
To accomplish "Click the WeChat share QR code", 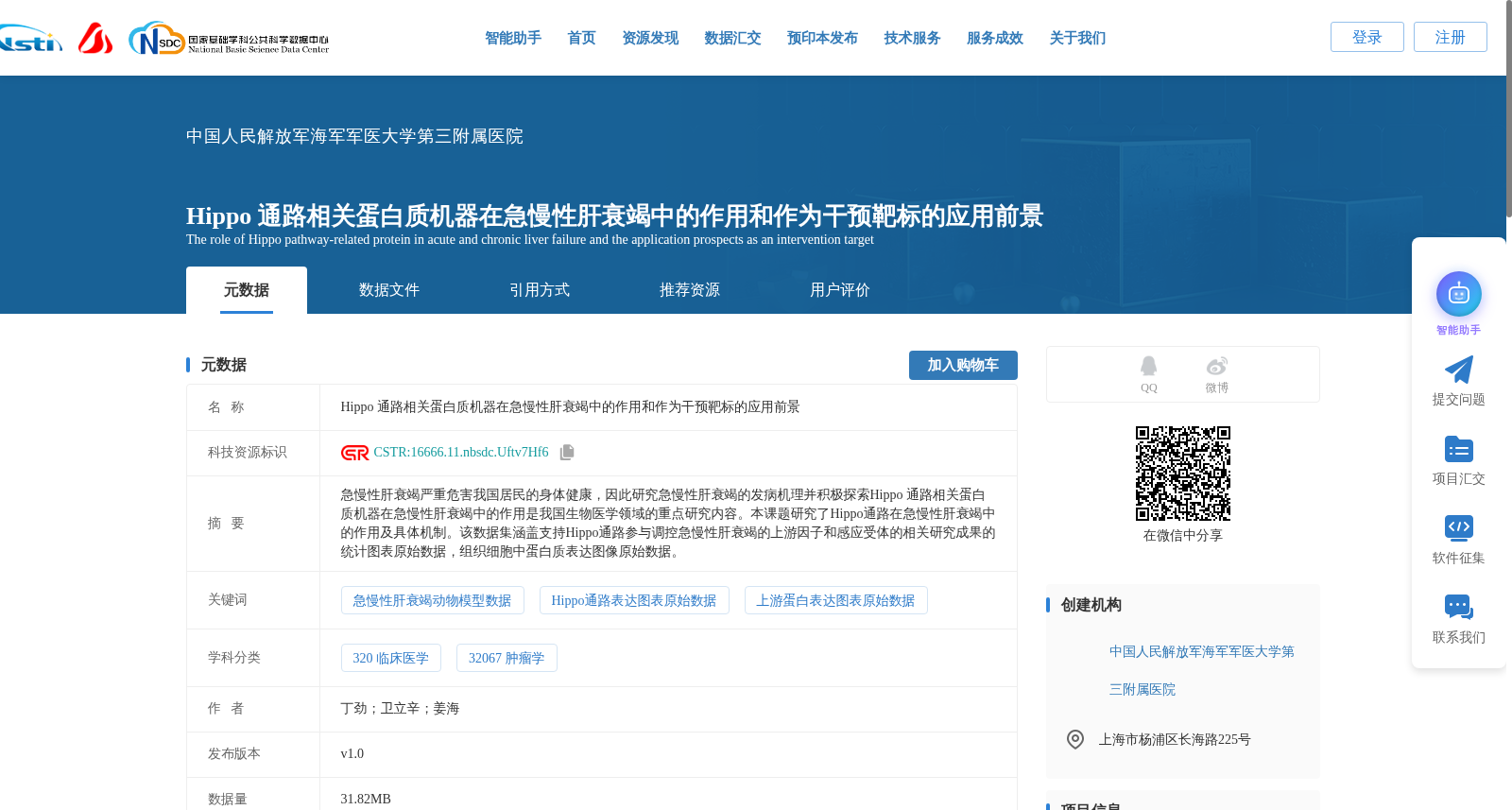I will tap(1182, 474).
